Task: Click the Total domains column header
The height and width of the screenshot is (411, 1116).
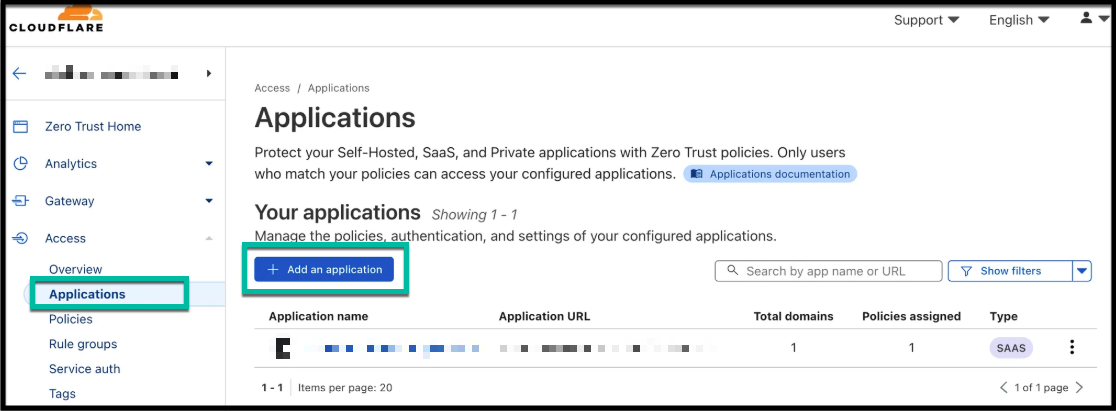Action: tap(794, 316)
